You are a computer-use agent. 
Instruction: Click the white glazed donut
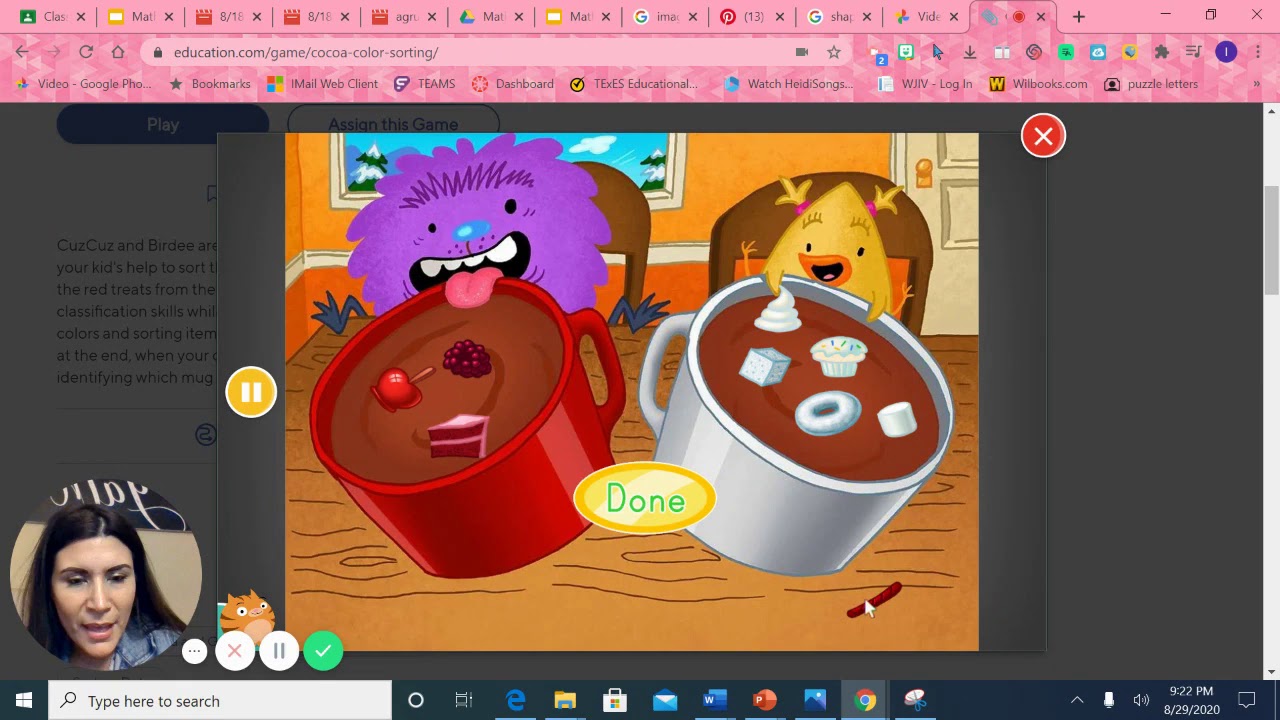click(x=828, y=413)
